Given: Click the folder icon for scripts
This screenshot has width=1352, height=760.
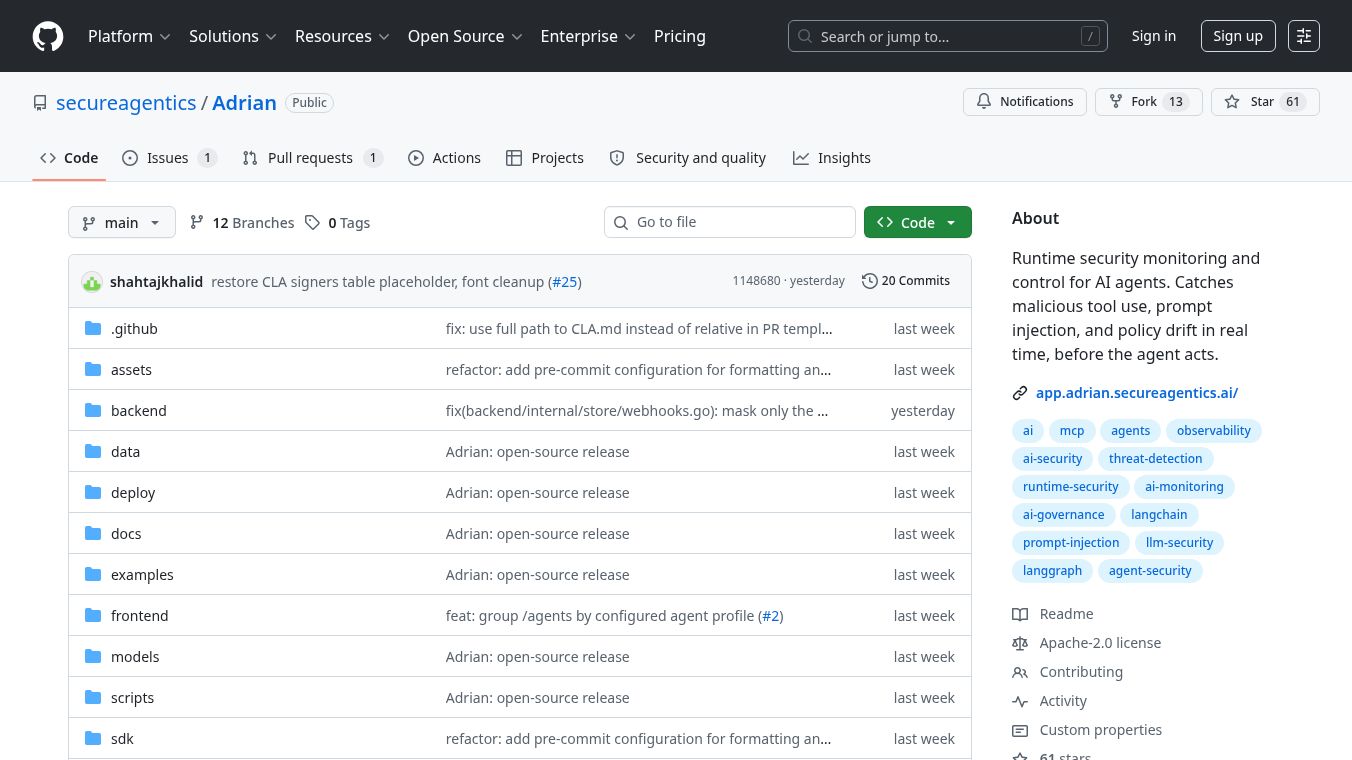Looking at the screenshot, I should (x=93, y=697).
